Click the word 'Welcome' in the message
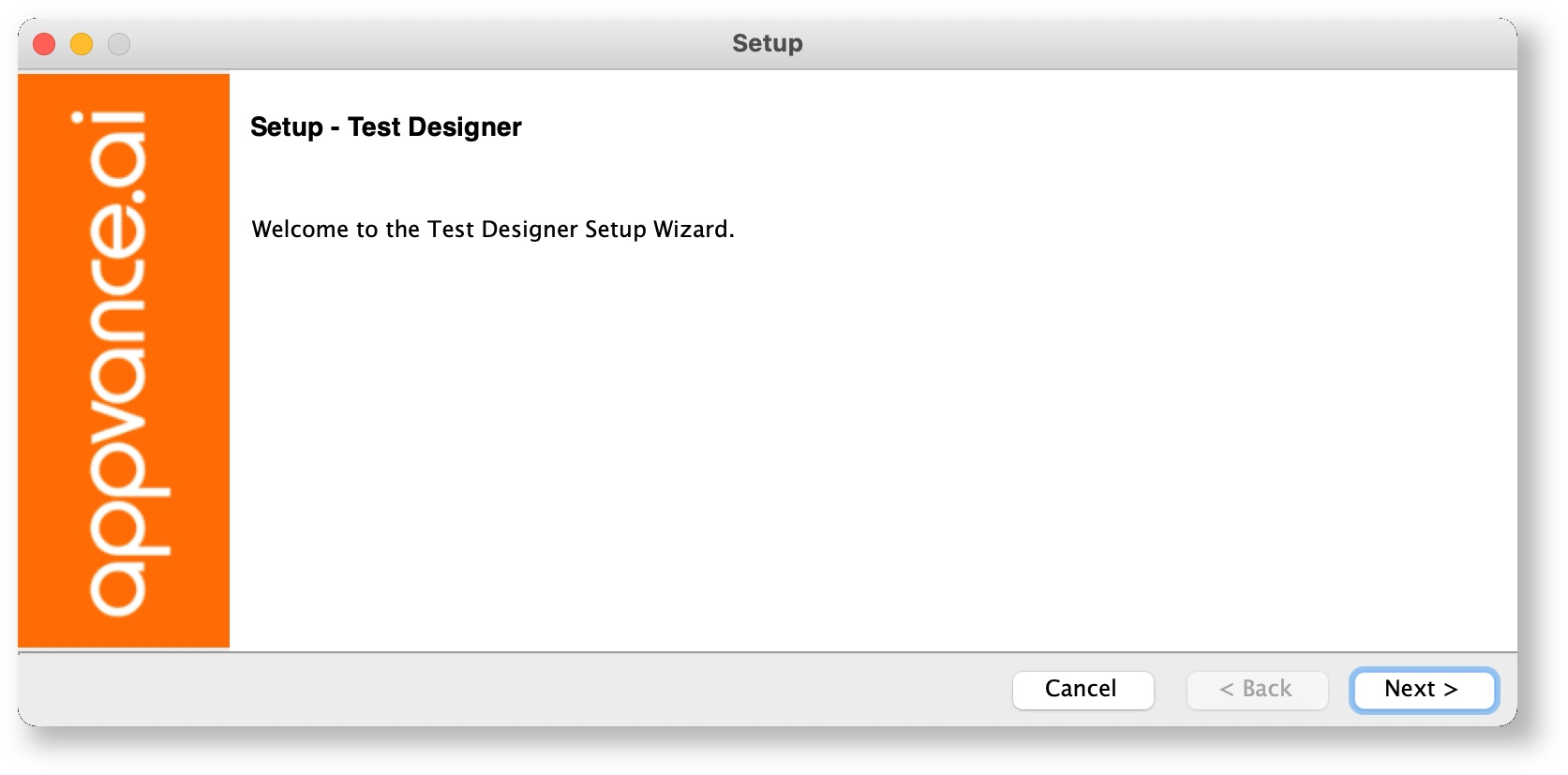This screenshot has height=775, width=1568. tap(300, 230)
